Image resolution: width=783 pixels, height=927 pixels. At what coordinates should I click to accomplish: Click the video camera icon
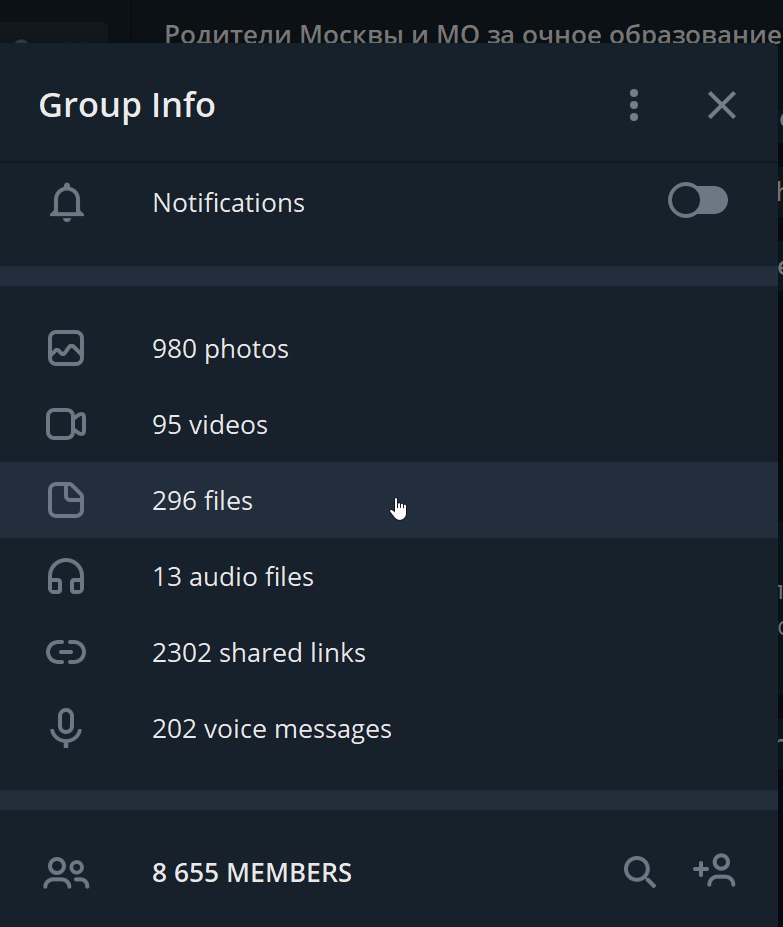[x=67, y=425]
